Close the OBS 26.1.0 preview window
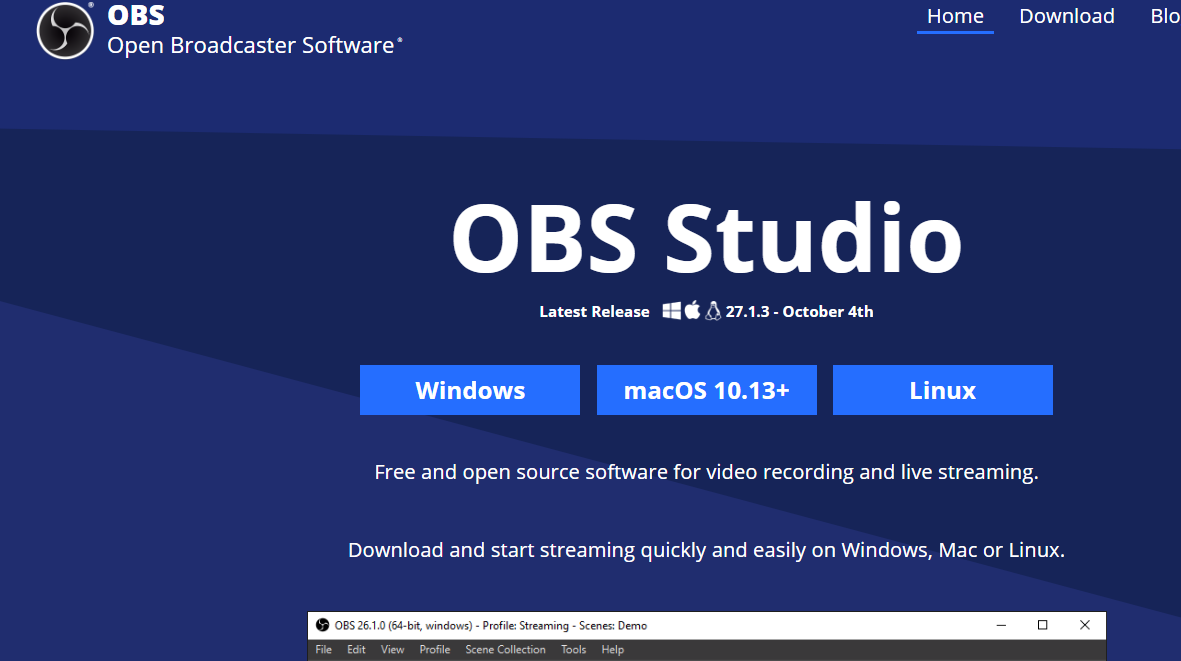This screenshot has height=661, width=1181. click(x=1085, y=625)
